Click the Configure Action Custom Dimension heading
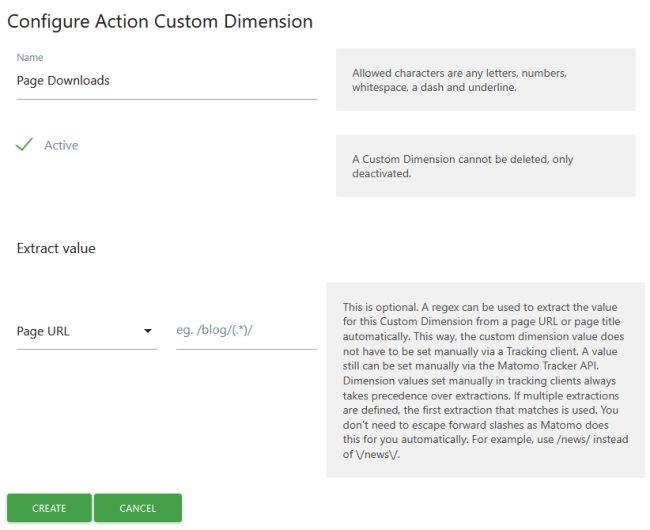Viewport: 650px width, 530px height. 160,21
